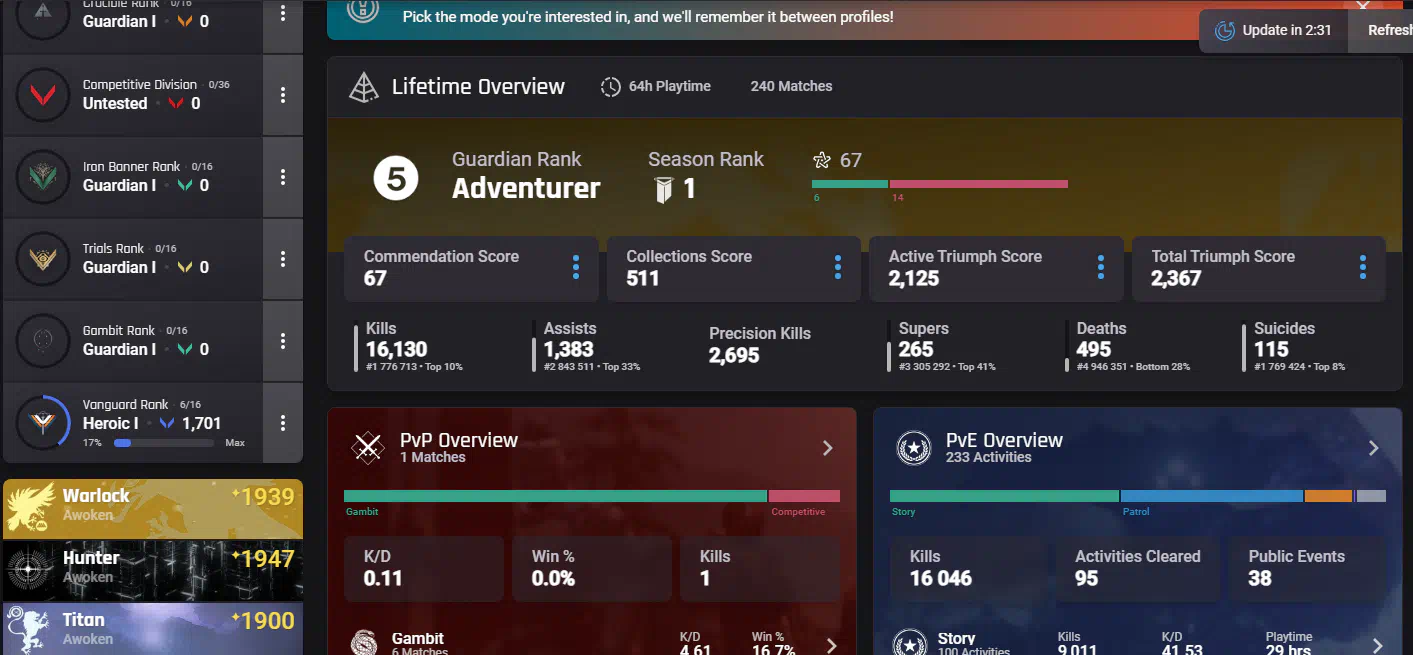Expand the PvP Overview section arrow
Screen dimensions: 1413x655
827,448
